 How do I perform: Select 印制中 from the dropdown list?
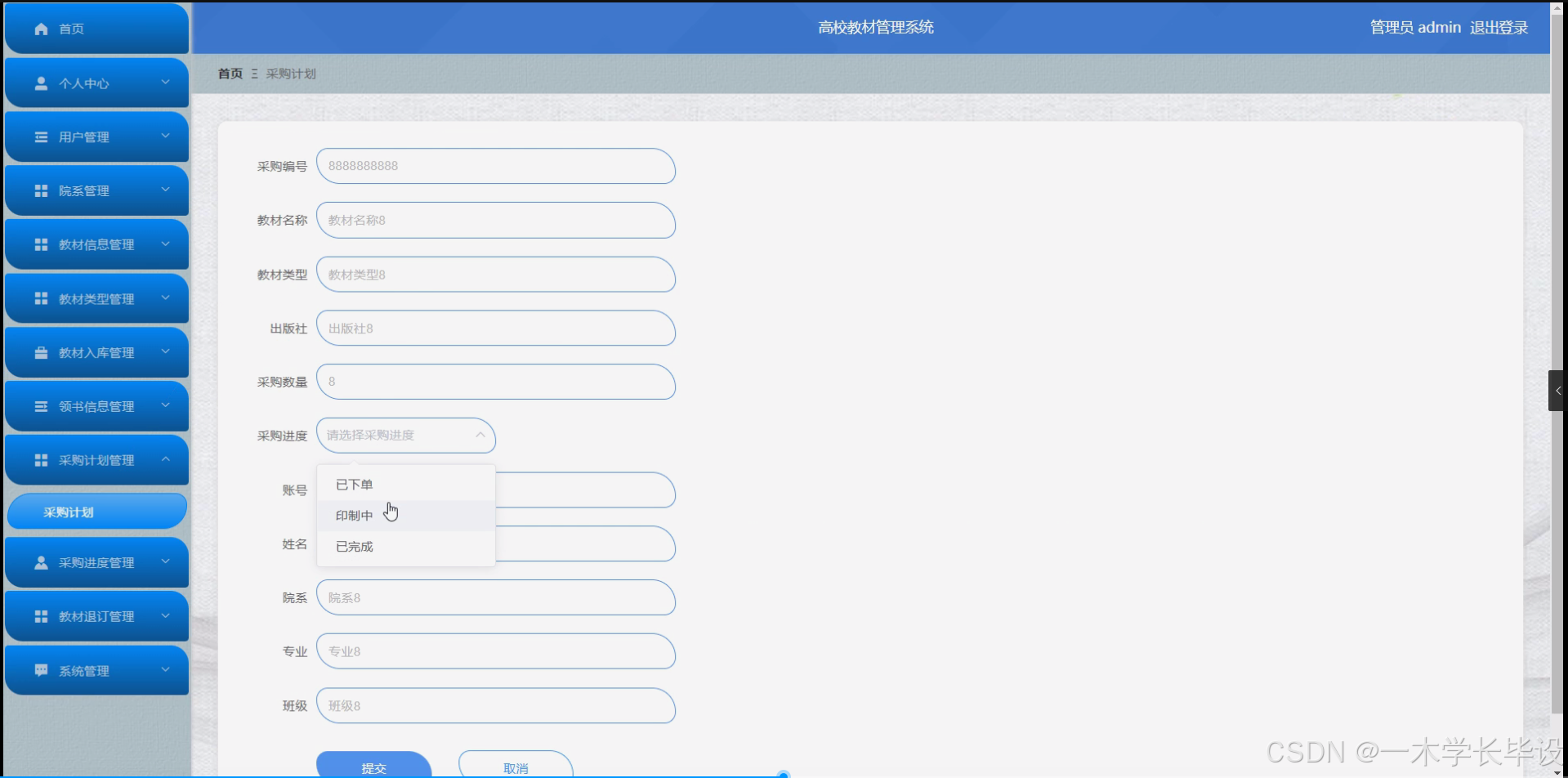click(x=405, y=516)
